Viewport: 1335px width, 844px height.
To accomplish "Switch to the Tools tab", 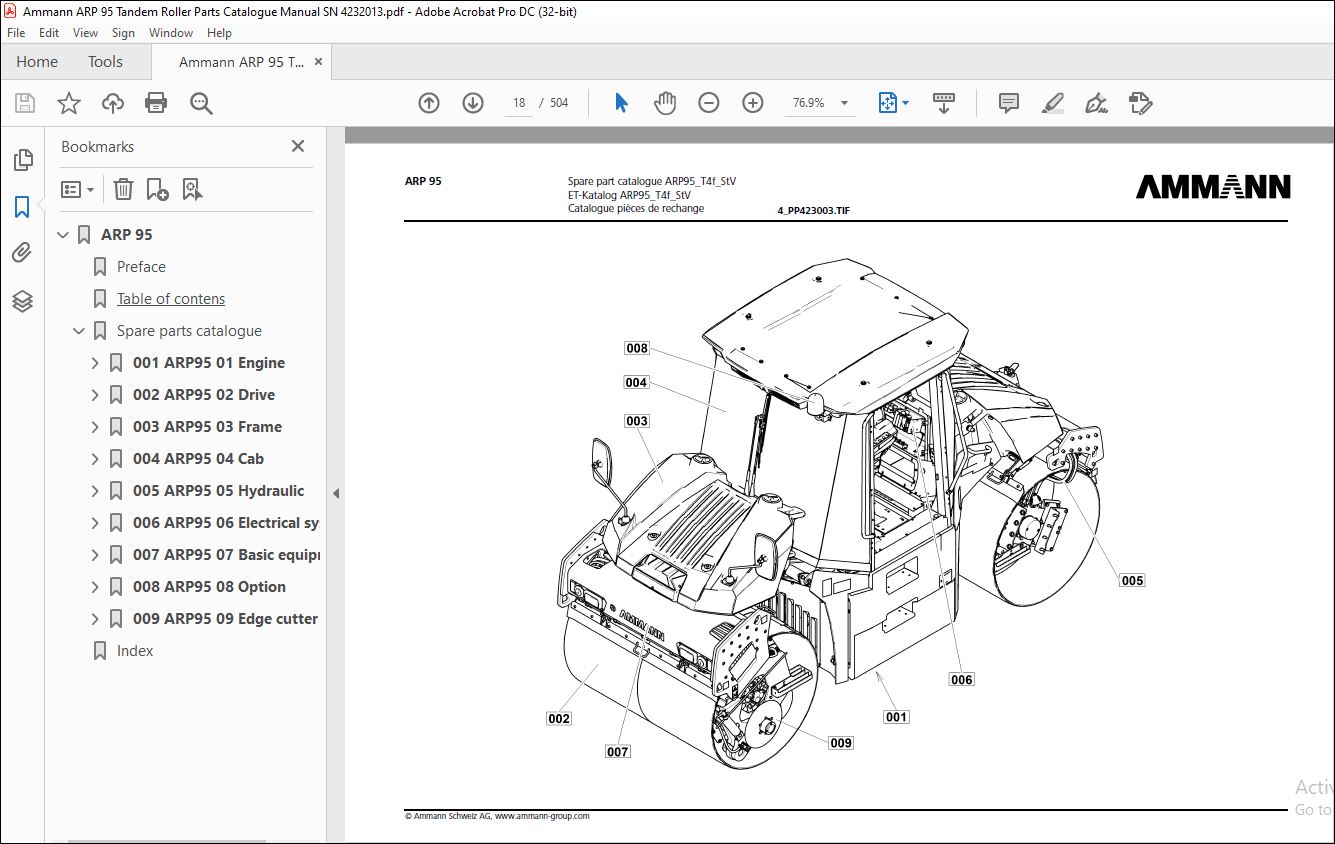I will pyautogui.click(x=105, y=61).
